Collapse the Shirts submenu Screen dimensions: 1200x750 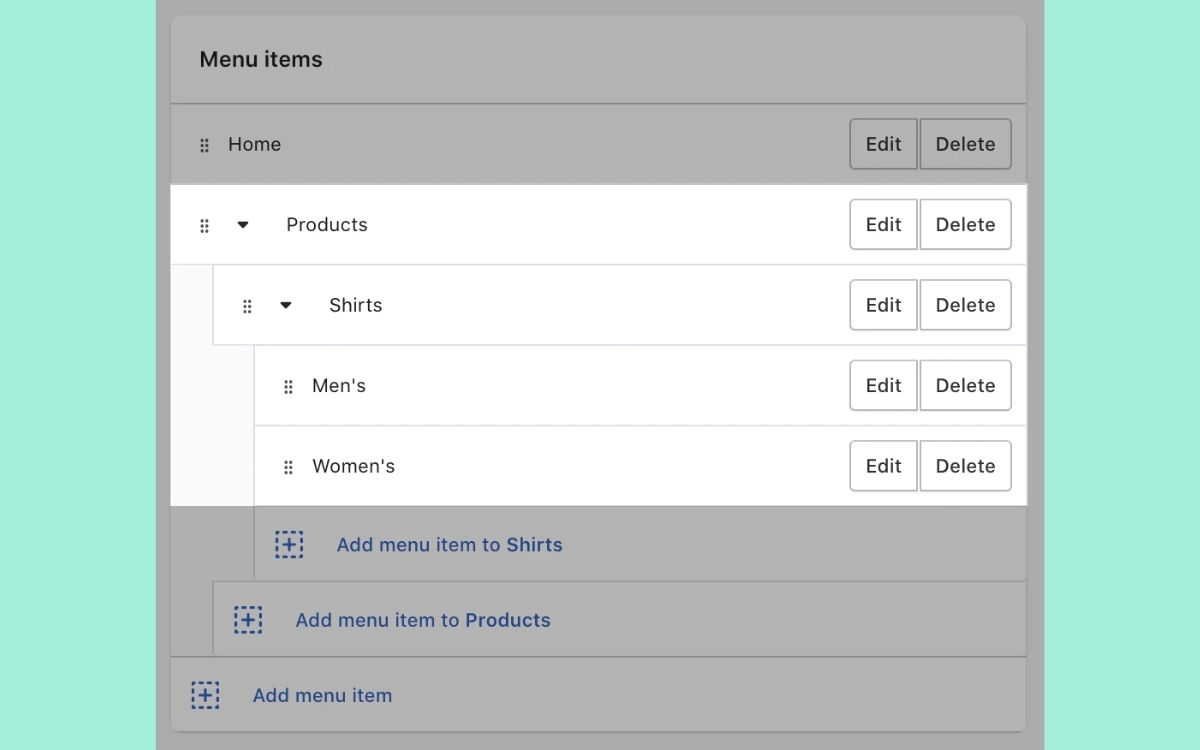tap(286, 305)
